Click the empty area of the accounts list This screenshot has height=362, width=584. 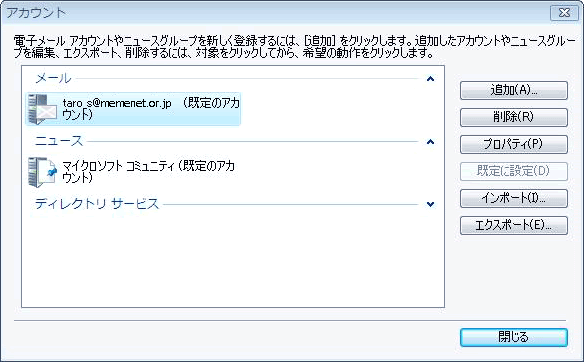tap(233, 261)
